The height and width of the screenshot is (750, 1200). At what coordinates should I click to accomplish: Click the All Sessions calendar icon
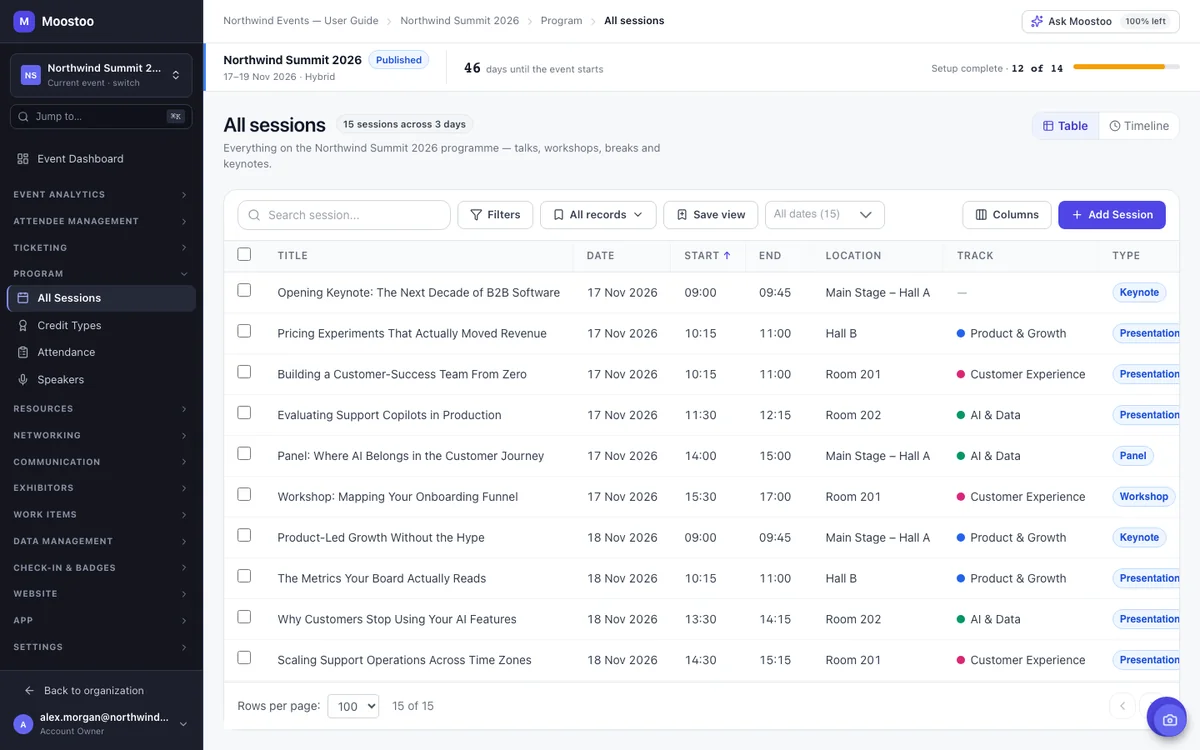23,298
